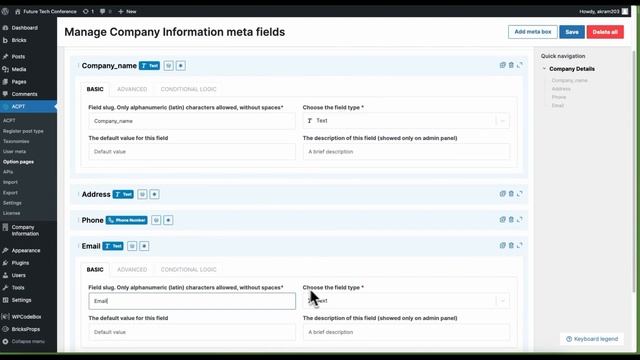Image resolution: width=640 pixels, height=360 pixels.
Task: Collapse Company Details in quick navigation
Action: coord(544,69)
